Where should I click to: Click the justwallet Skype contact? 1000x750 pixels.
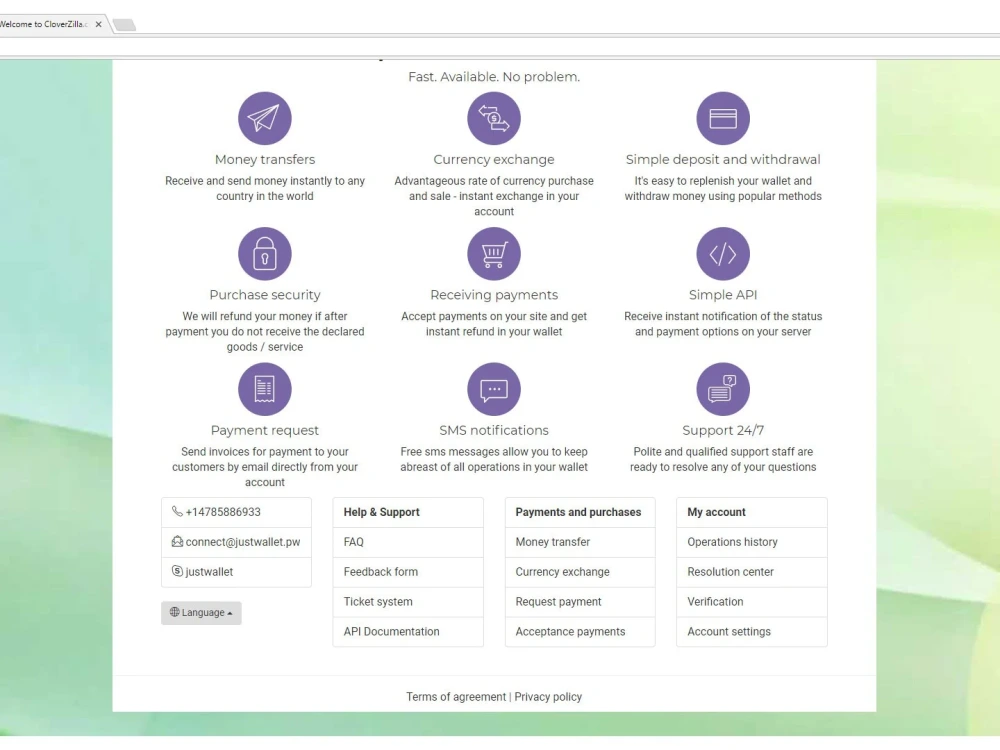(209, 572)
